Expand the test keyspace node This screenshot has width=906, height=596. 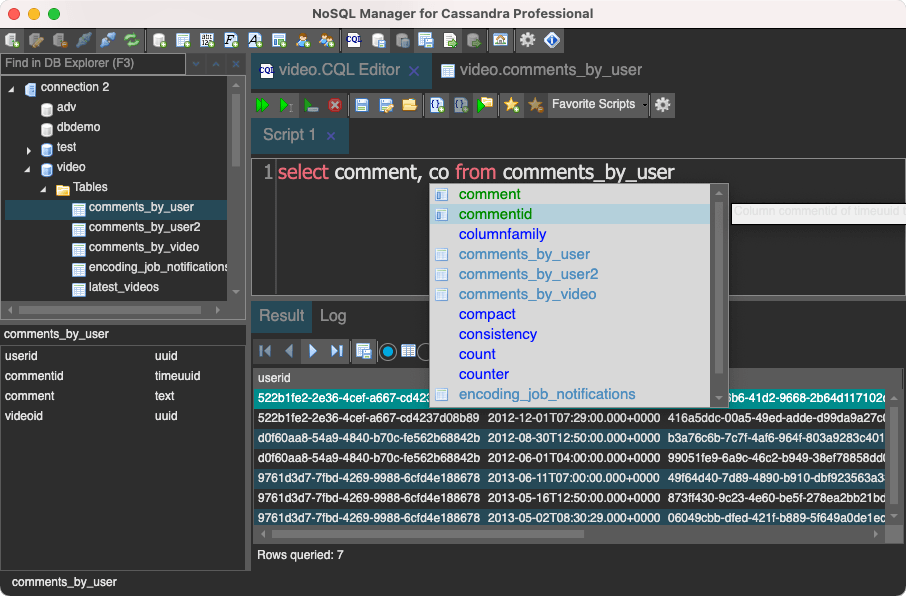tap(29, 149)
